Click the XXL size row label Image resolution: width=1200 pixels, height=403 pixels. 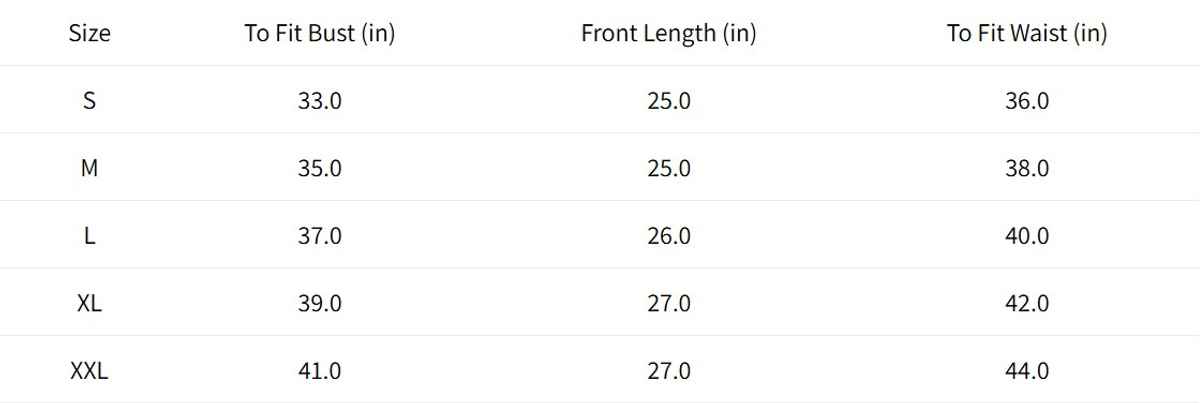coord(89,371)
